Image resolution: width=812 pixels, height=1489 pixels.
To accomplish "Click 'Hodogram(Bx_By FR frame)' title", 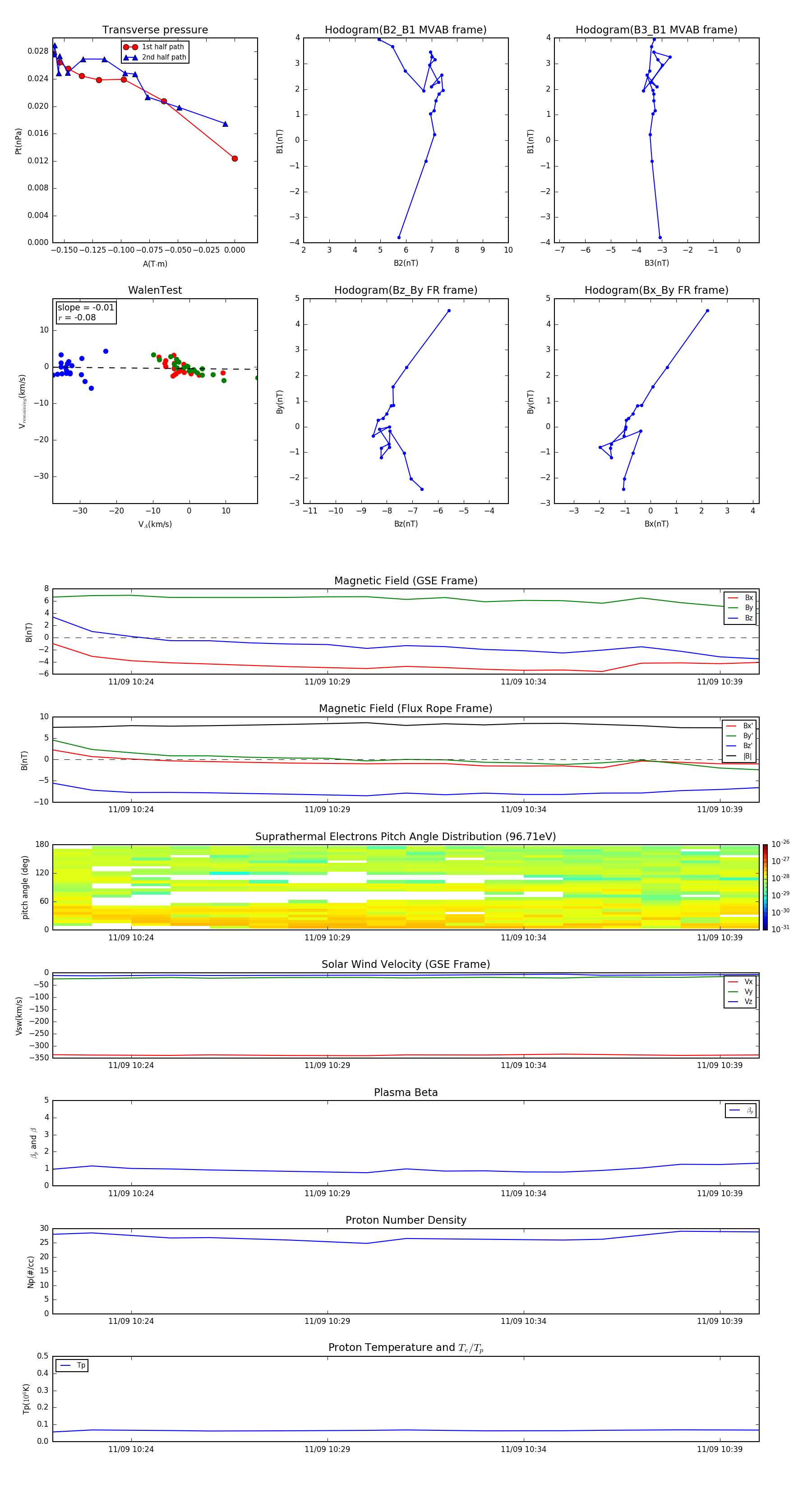I will click(x=656, y=290).
